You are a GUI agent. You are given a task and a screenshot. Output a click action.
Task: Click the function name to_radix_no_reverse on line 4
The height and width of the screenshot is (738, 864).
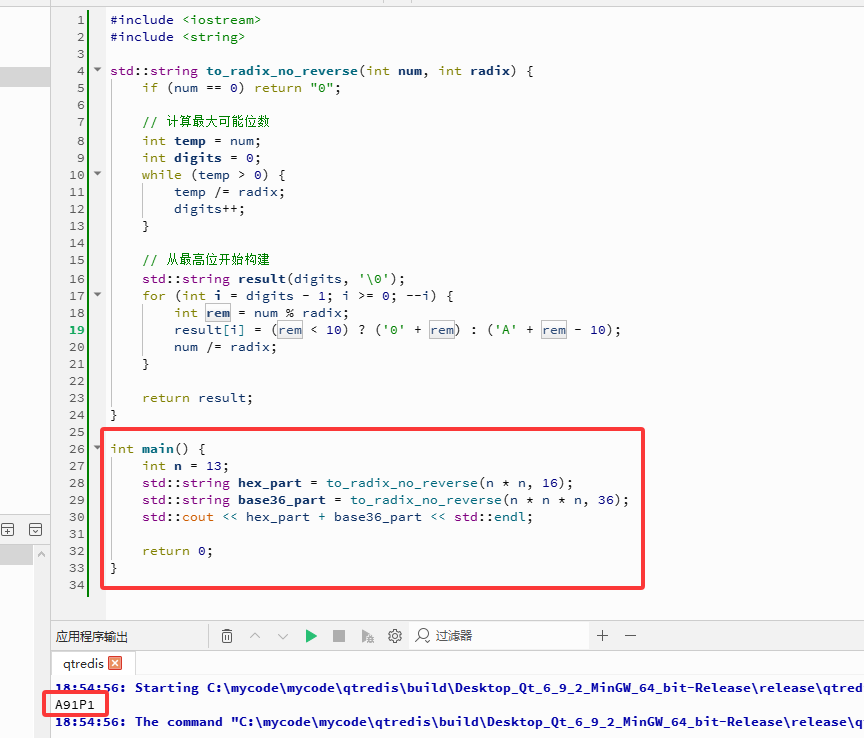pos(282,71)
